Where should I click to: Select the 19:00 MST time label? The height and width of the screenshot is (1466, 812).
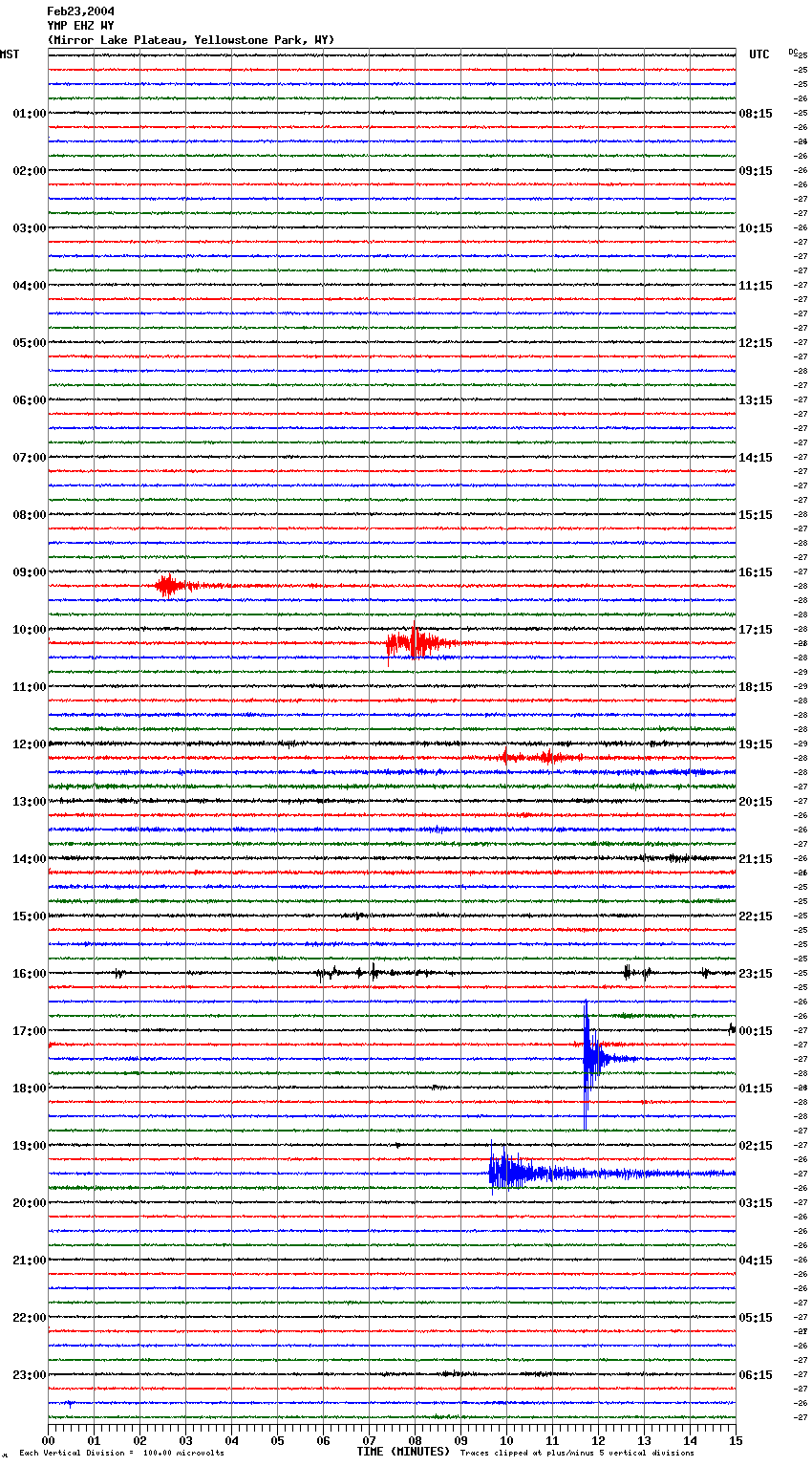pos(30,1146)
